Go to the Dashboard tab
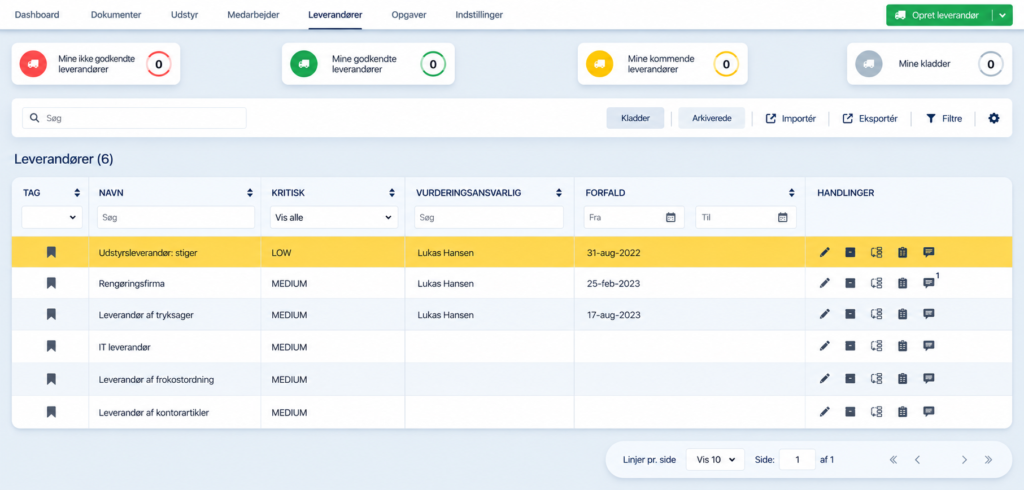 pos(37,14)
